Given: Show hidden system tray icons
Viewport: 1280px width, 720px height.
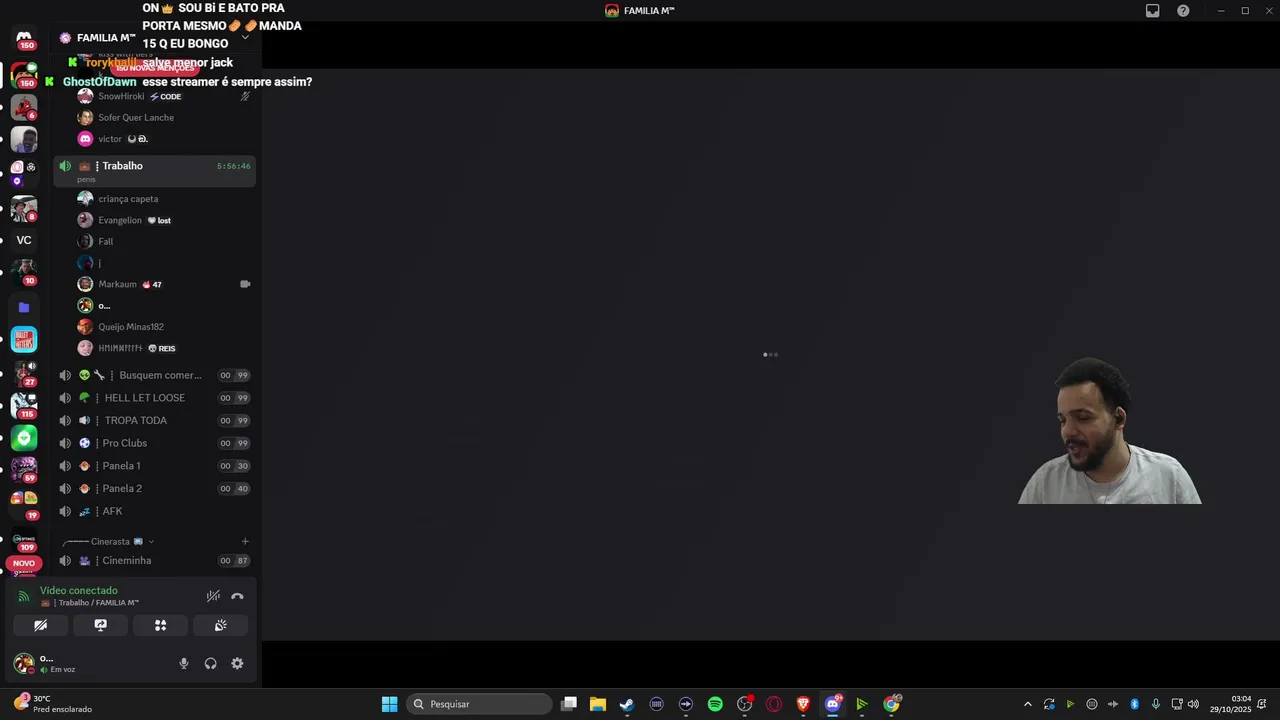Looking at the screenshot, I should [x=1027, y=704].
